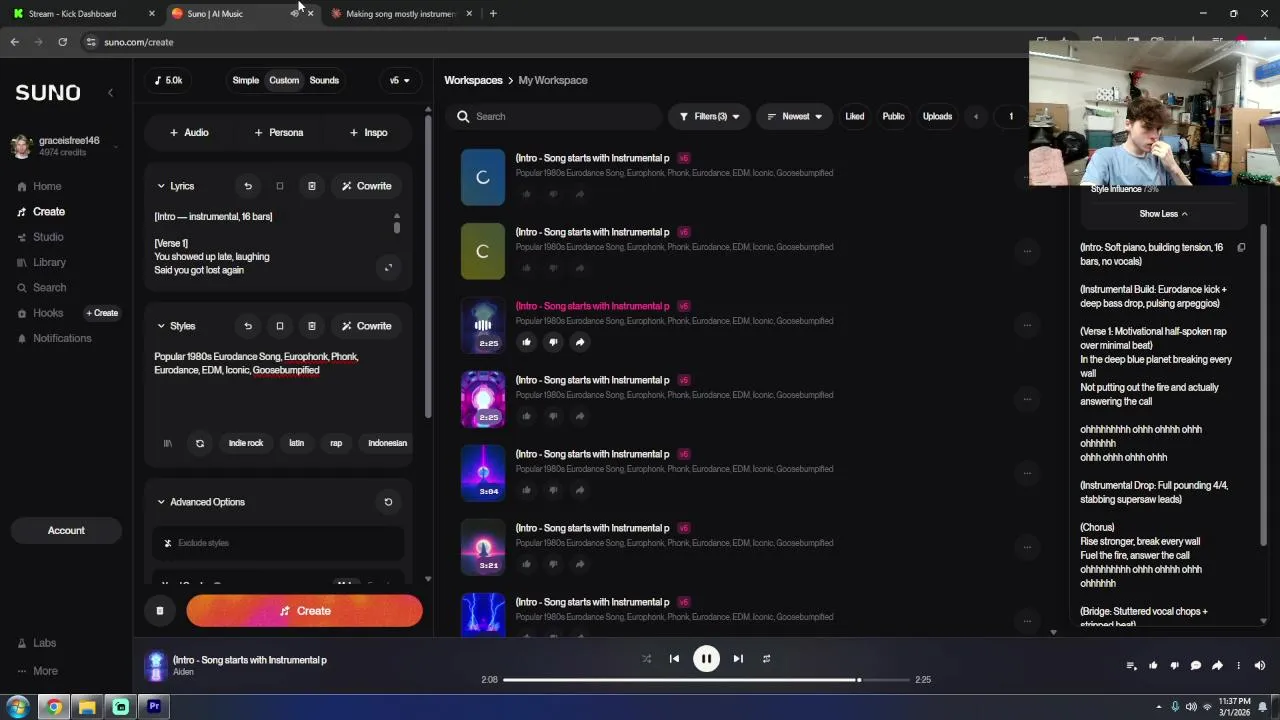
Task: Open the v6 model version dropdown
Action: point(399,80)
